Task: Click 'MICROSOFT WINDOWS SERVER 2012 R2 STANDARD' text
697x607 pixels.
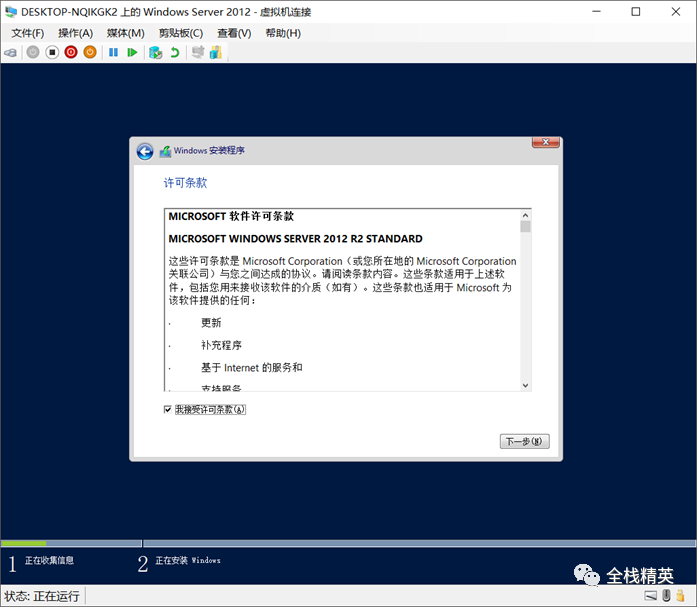Action: [x=296, y=239]
